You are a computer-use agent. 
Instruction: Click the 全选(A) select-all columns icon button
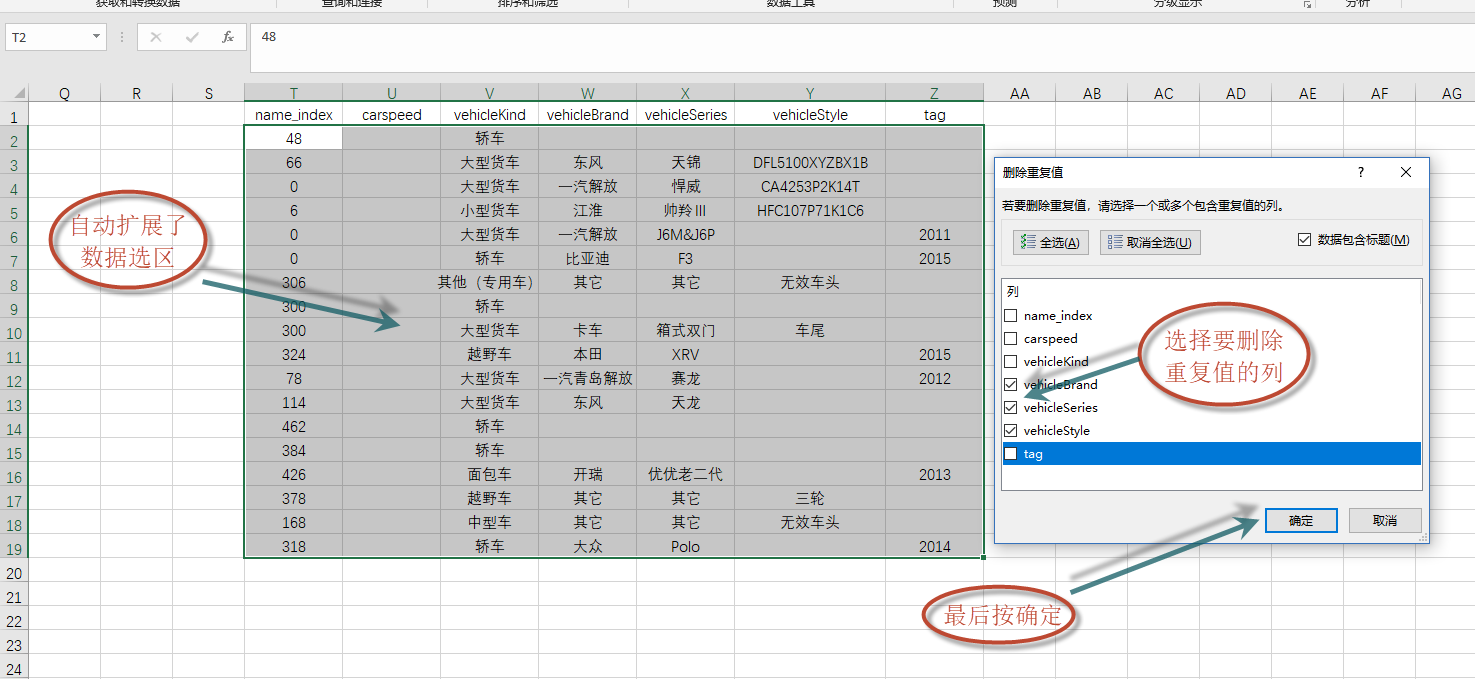point(1049,242)
